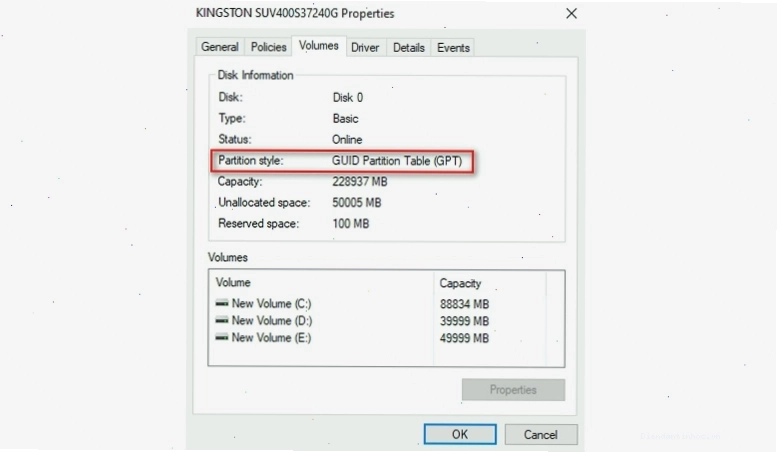
Task: Click the Online status value
Action: tap(347, 140)
